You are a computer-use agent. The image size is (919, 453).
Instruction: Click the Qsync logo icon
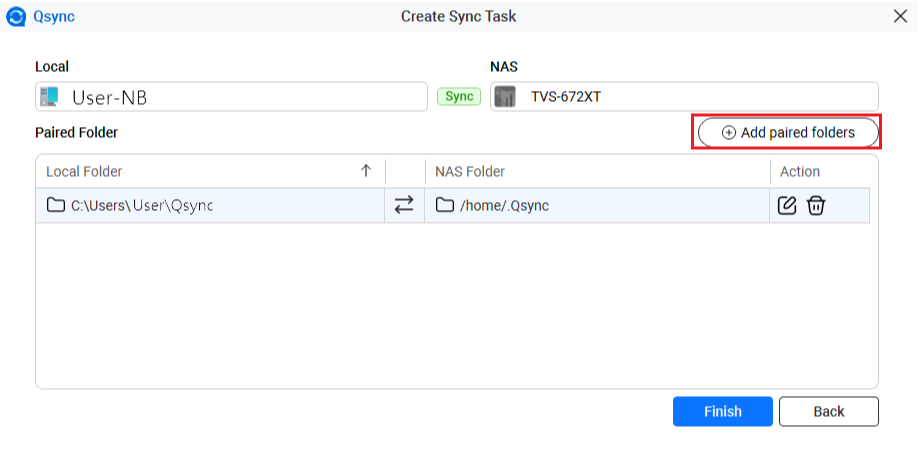coord(15,16)
